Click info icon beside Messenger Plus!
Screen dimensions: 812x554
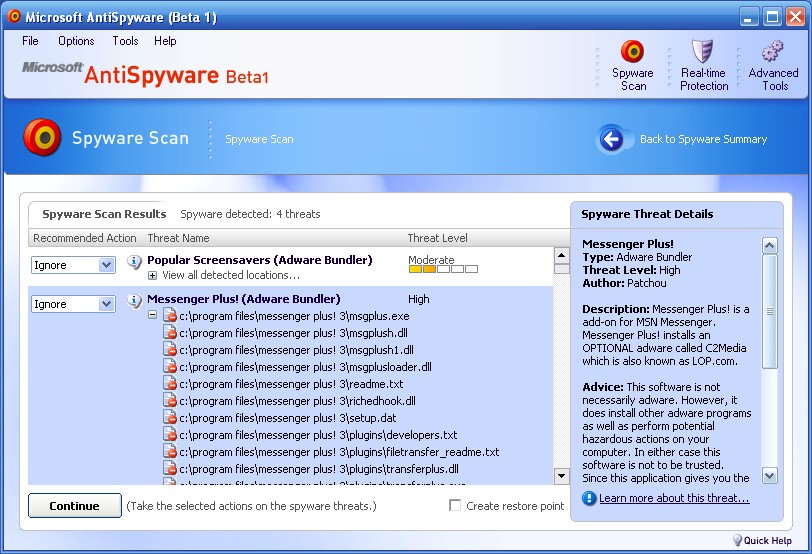(x=134, y=300)
